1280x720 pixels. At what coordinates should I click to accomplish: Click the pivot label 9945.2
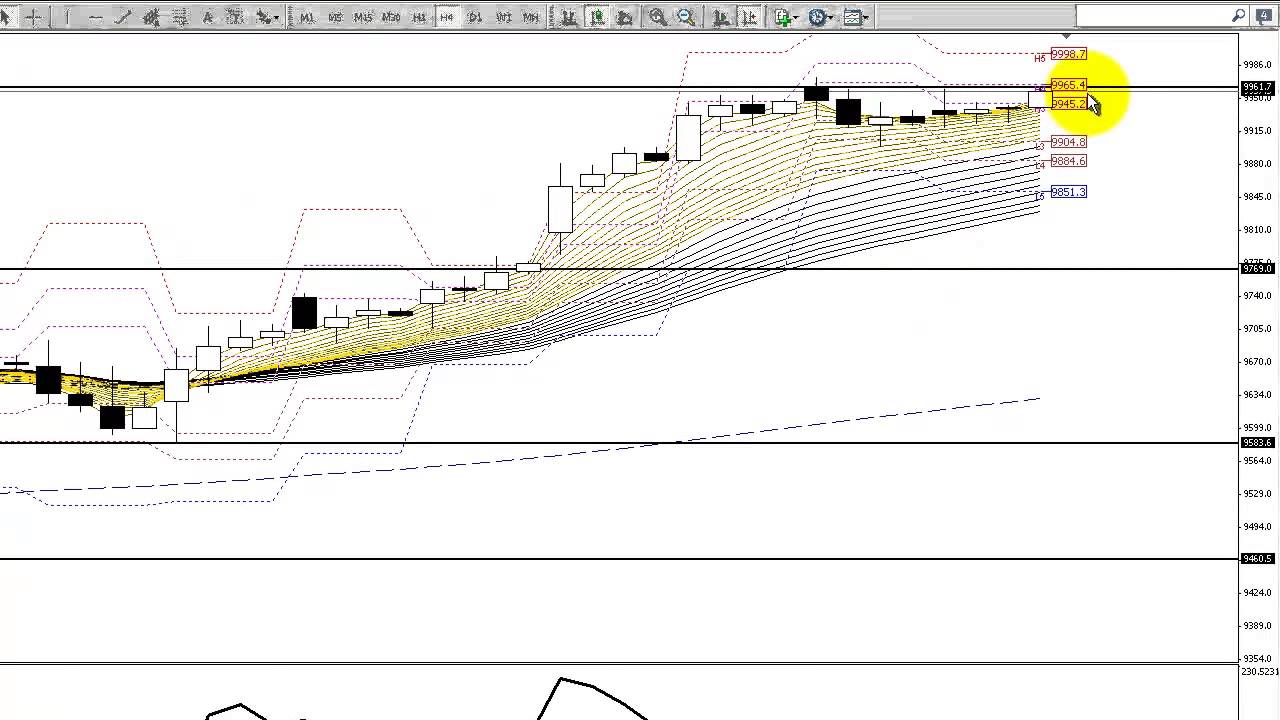(x=1068, y=104)
